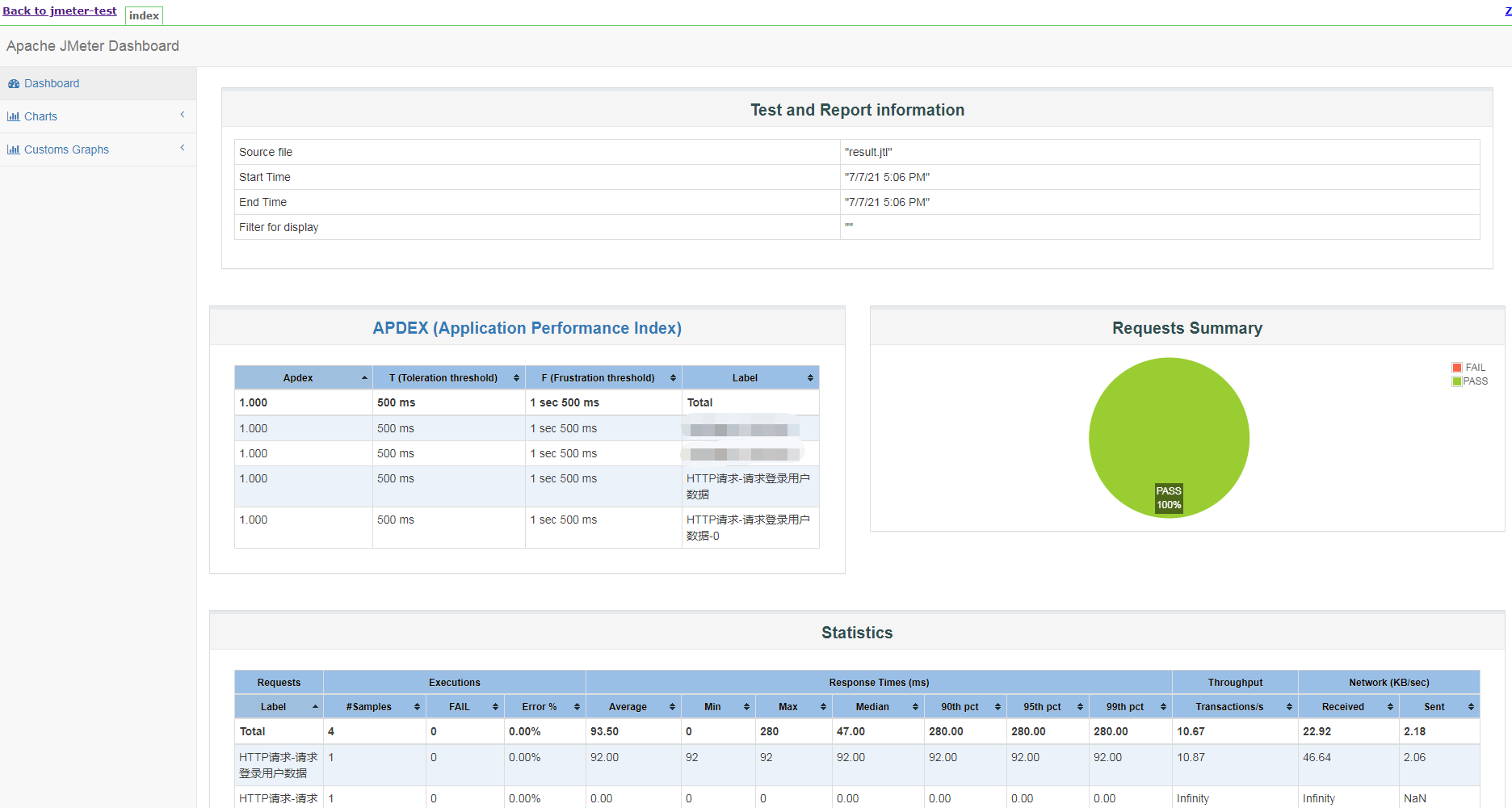
Task: Click the Charts bar-chart icon
Action: (x=14, y=116)
